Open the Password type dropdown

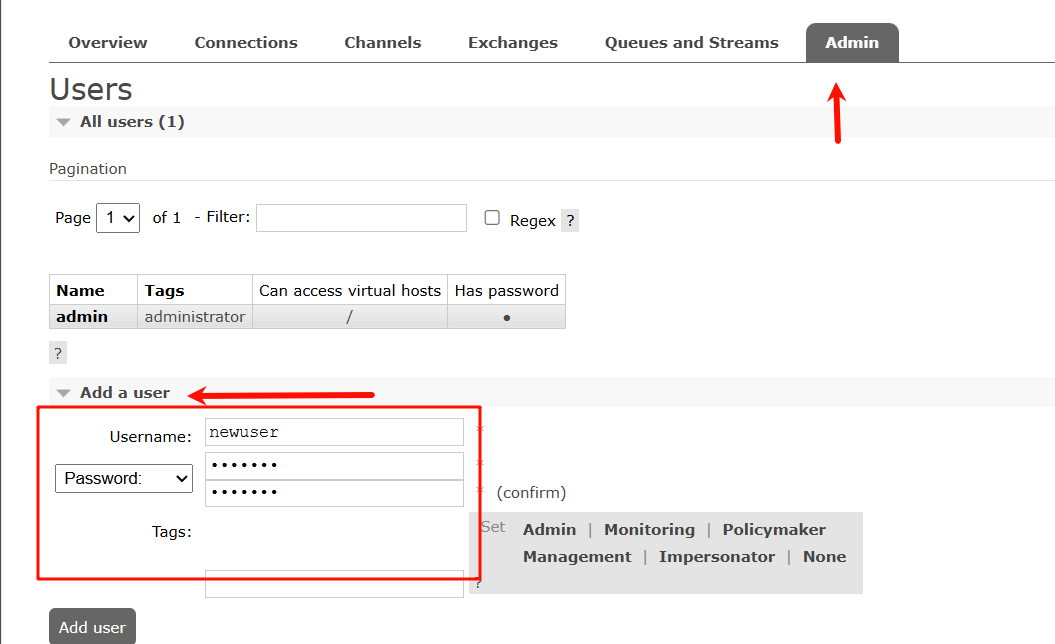point(124,479)
